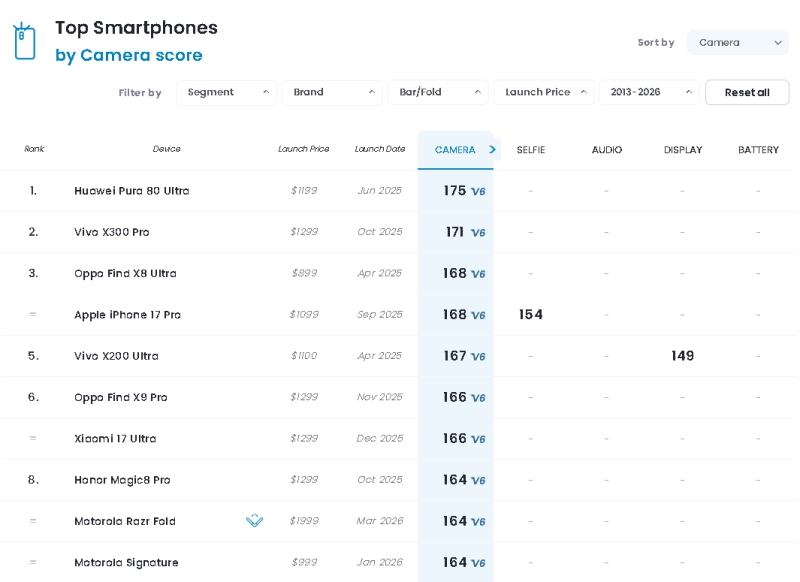The image size is (800, 582).
Task: Click V6 badge on Motorola Signature row
Action: tap(478, 564)
